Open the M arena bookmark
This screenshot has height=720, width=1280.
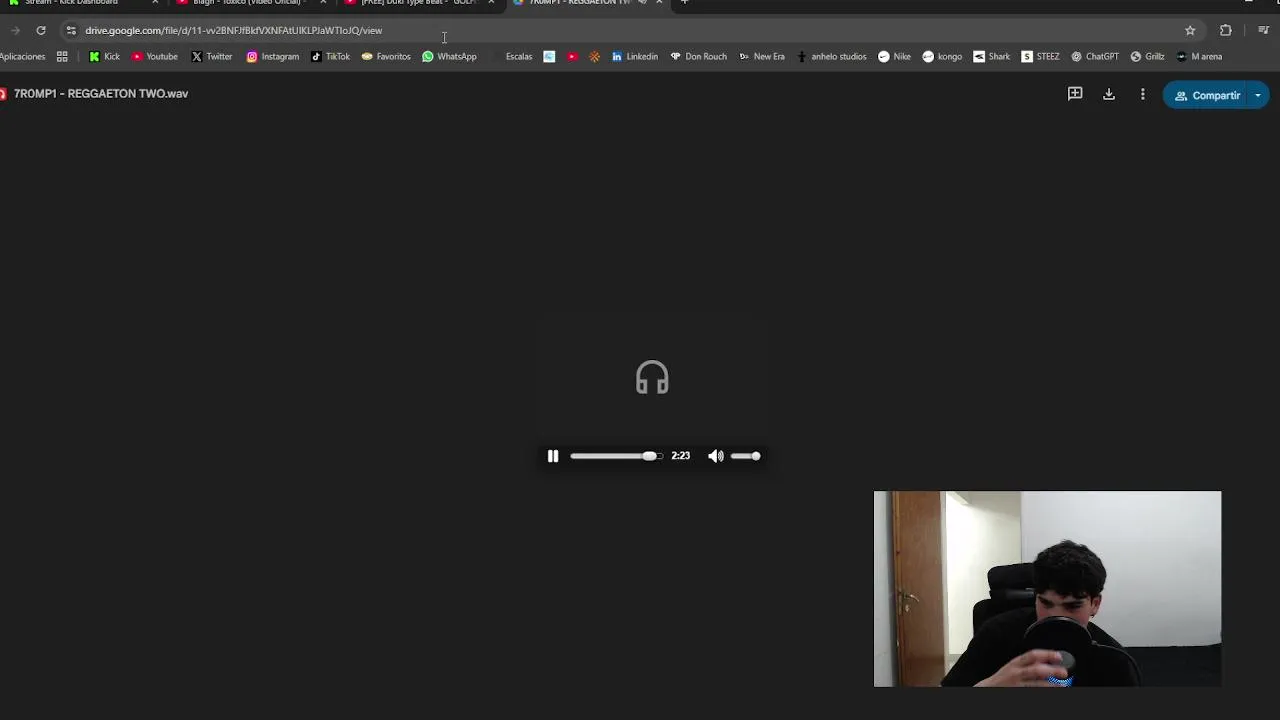tap(1199, 56)
